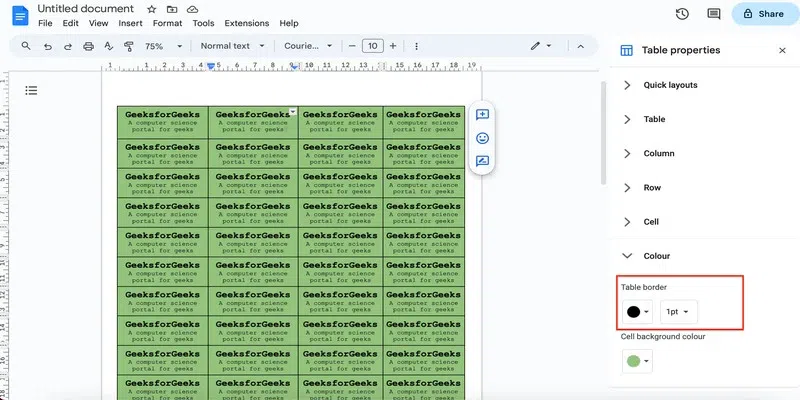Move document using folder icon
The width and height of the screenshot is (800, 400).
(x=172, y=10)
